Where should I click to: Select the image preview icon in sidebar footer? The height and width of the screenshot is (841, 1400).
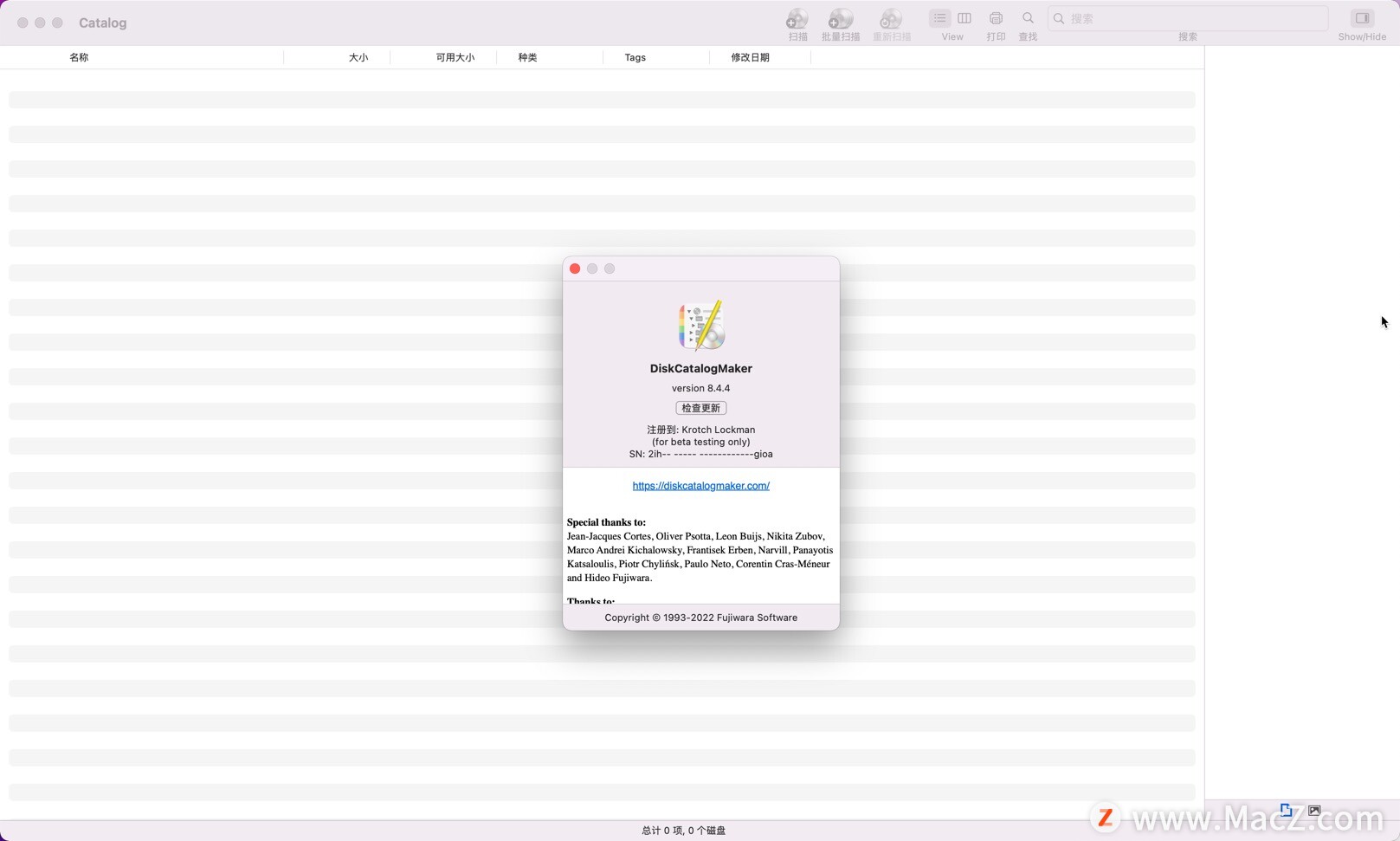[1314, 811]
